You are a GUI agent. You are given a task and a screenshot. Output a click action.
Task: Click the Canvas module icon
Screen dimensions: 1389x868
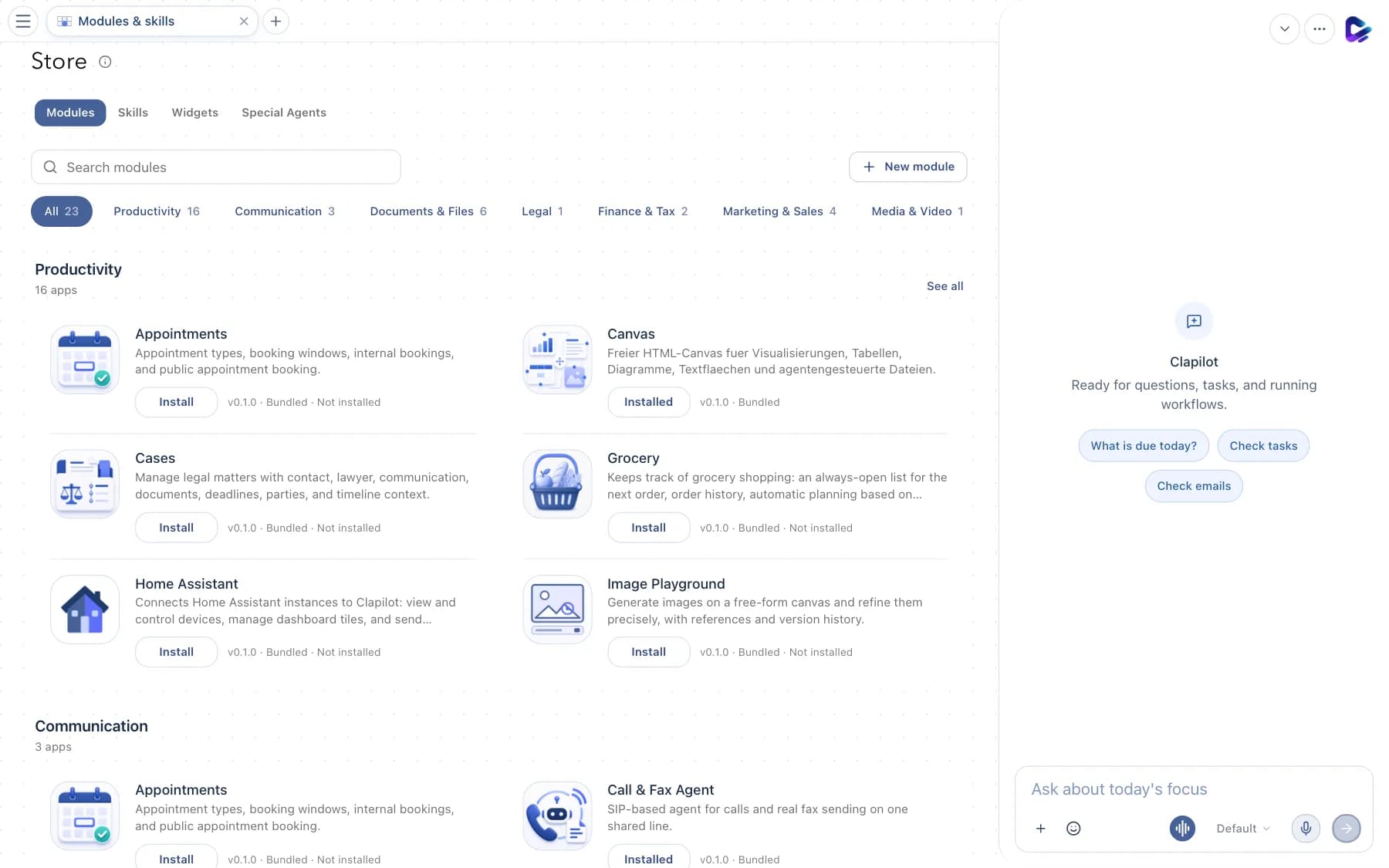(x=557, y=360)
